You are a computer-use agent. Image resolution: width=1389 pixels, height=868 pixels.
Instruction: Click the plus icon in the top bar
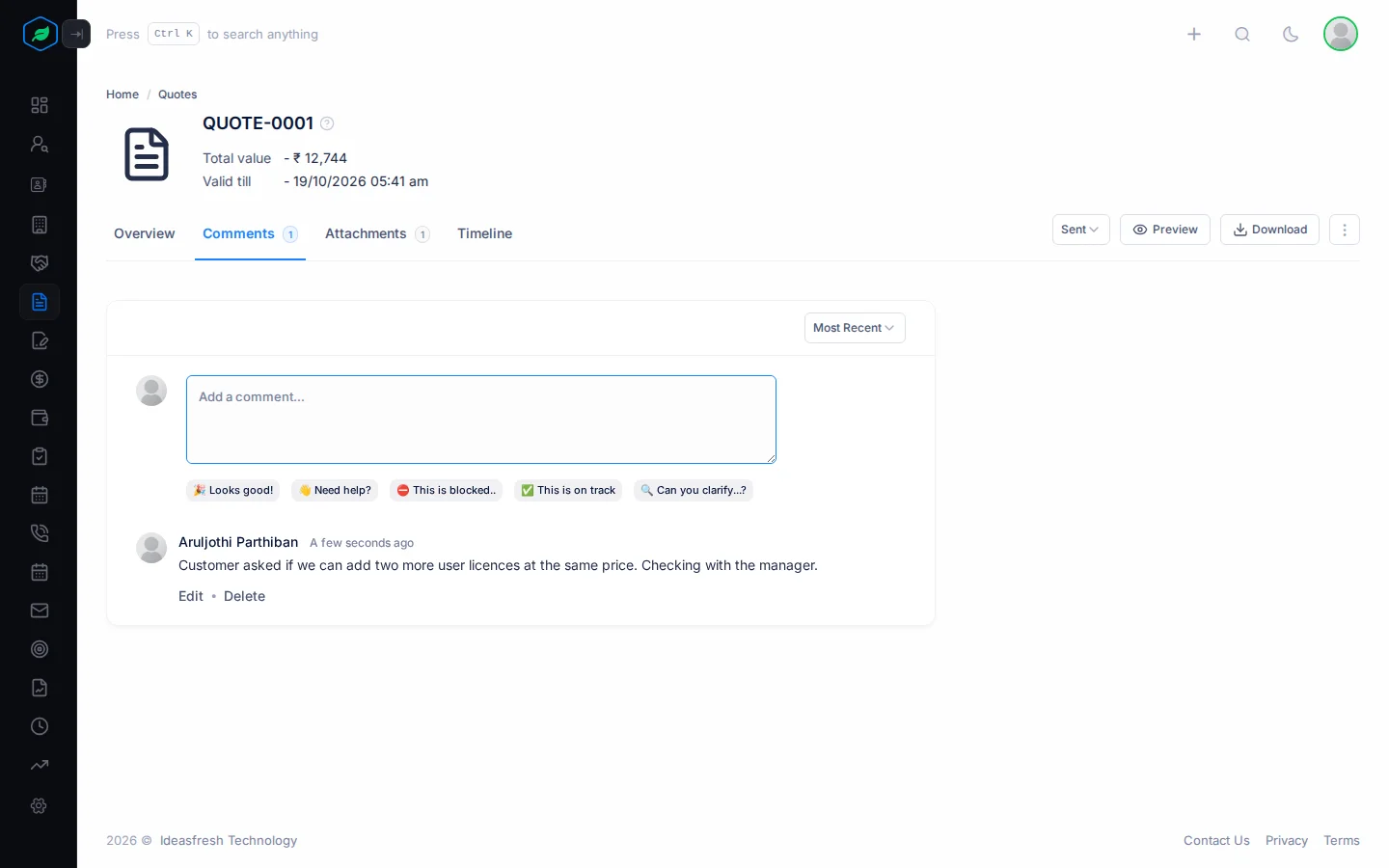(1194, 34)
